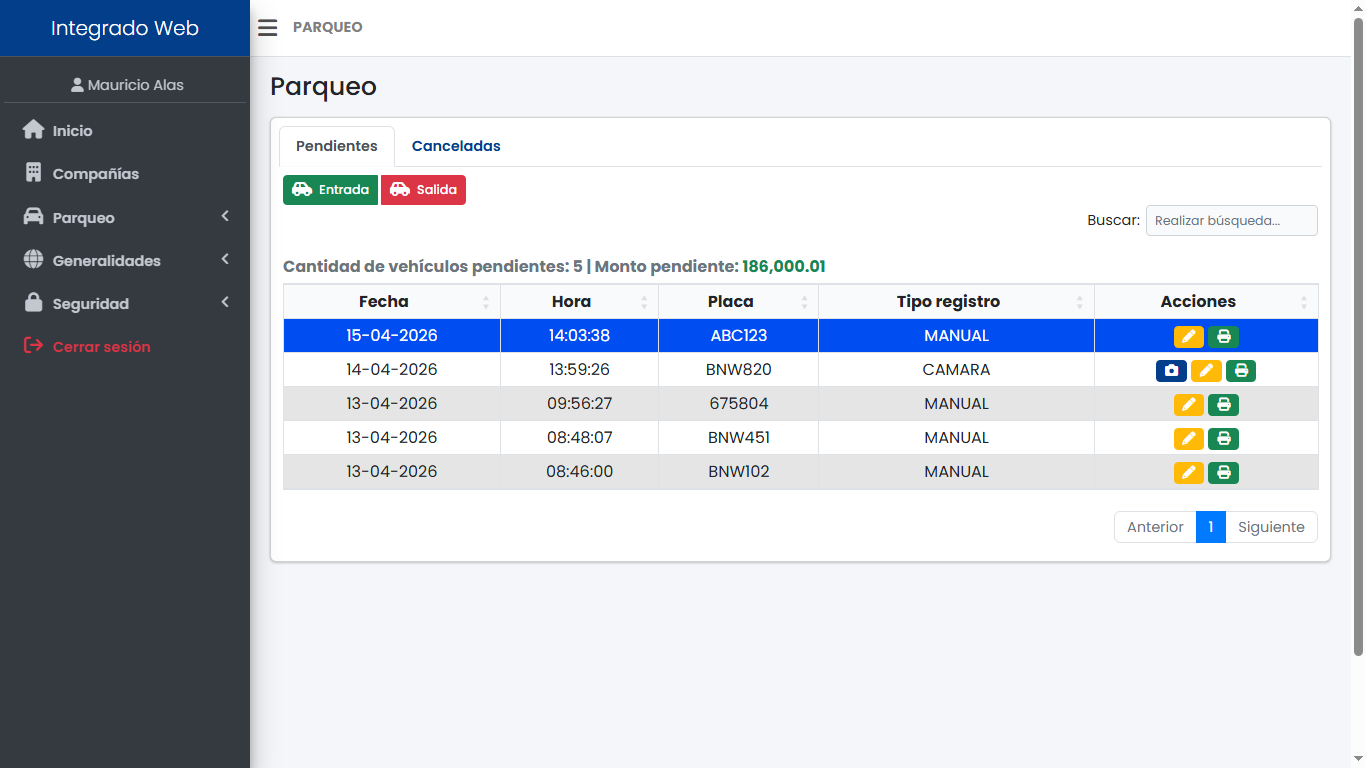Open the sidebar hamburger menu

point(267,27)
